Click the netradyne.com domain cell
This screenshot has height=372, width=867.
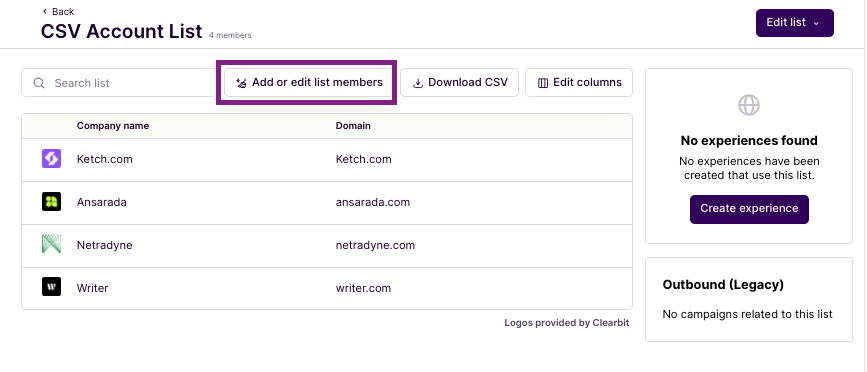[375, 245]
